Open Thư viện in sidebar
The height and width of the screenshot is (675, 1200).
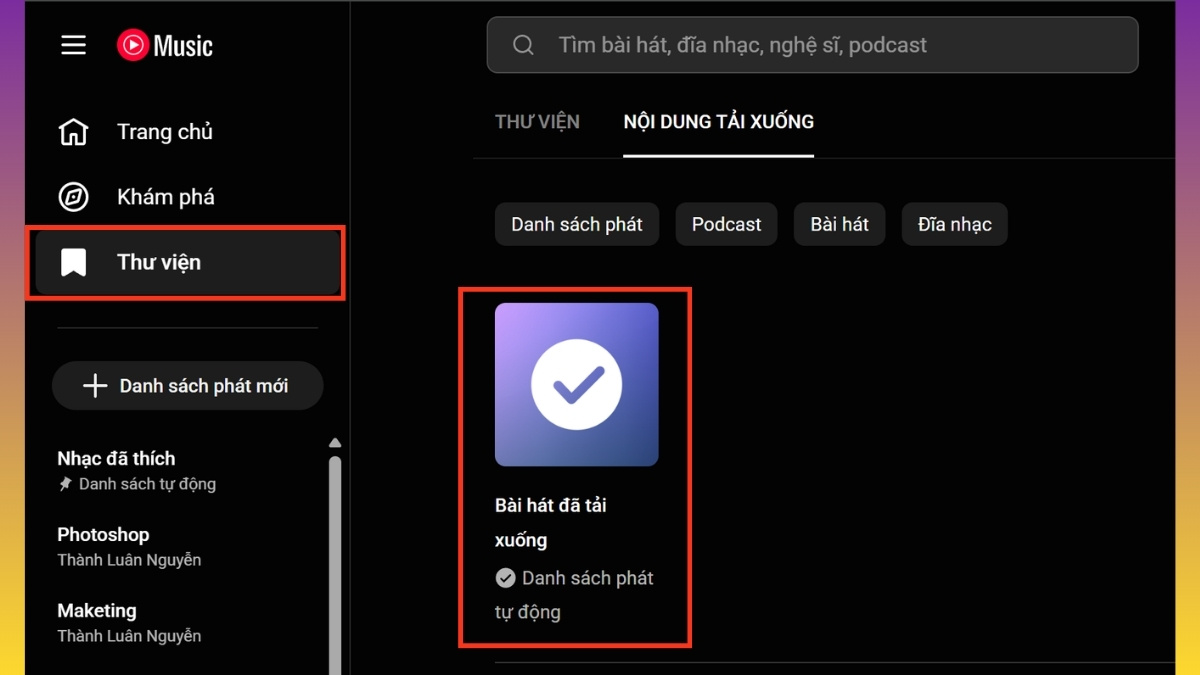point(187,262)
